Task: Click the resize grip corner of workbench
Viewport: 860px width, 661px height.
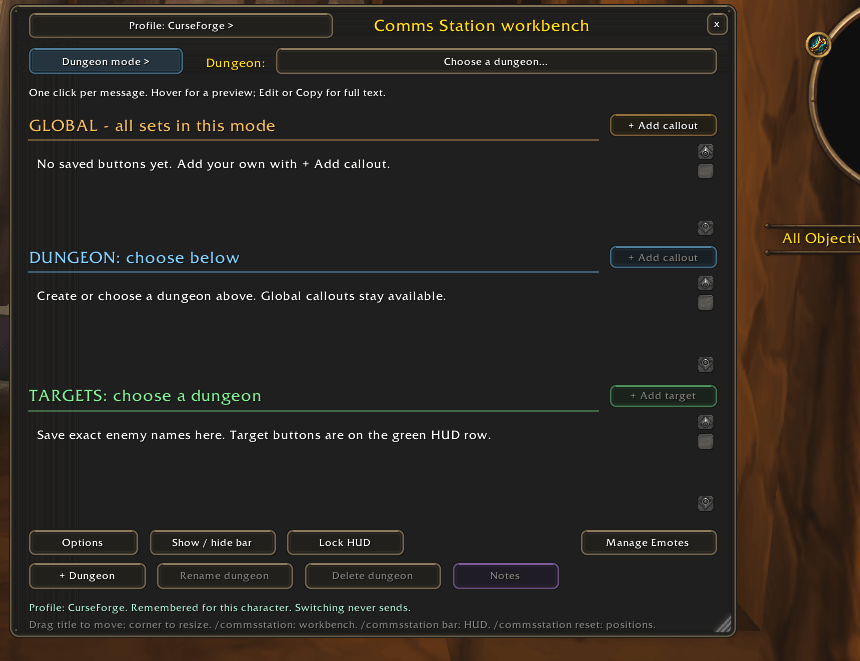Action: 723,624
